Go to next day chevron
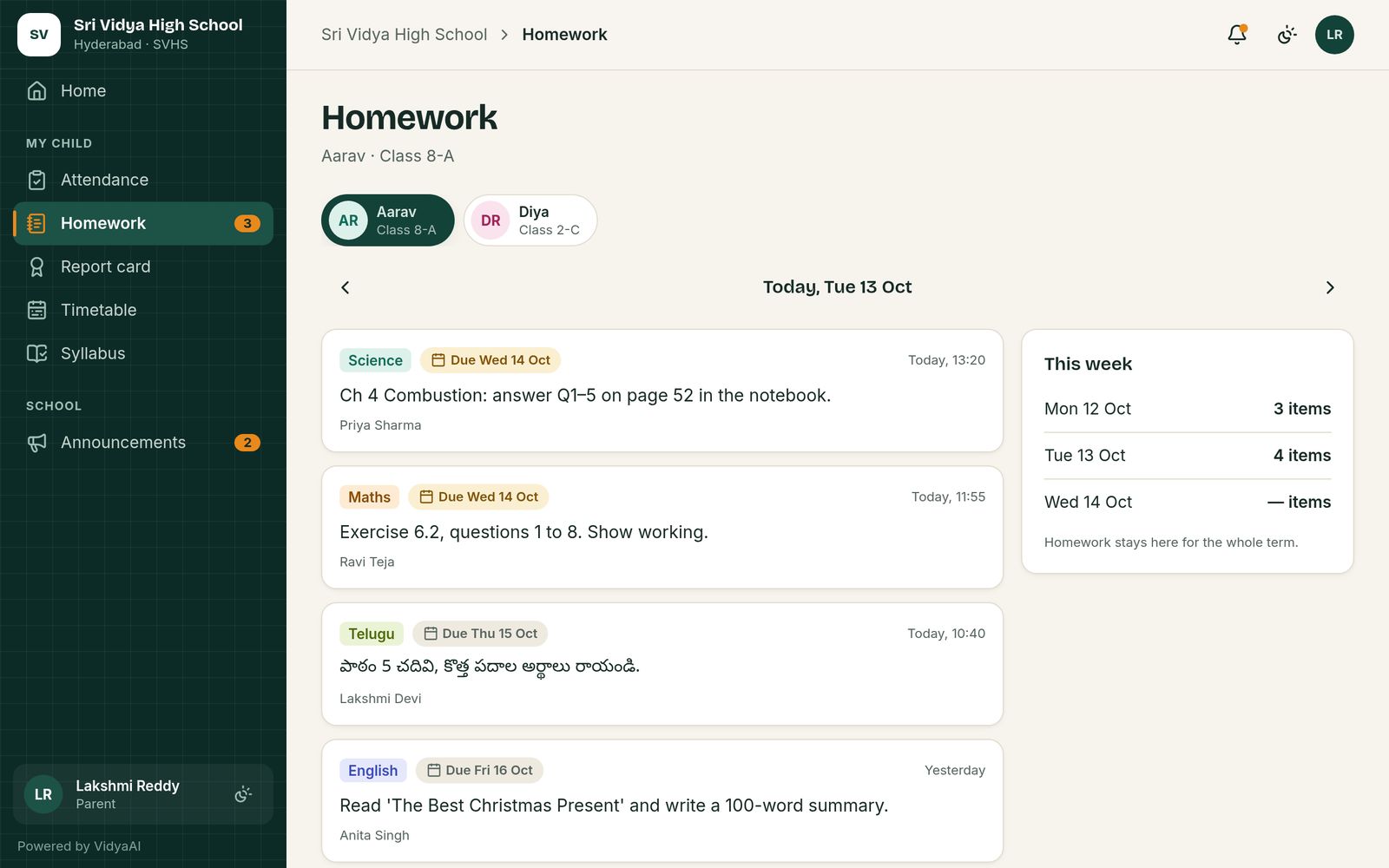Screen dimensions: 1389x868 click(x=1330, y=287)
